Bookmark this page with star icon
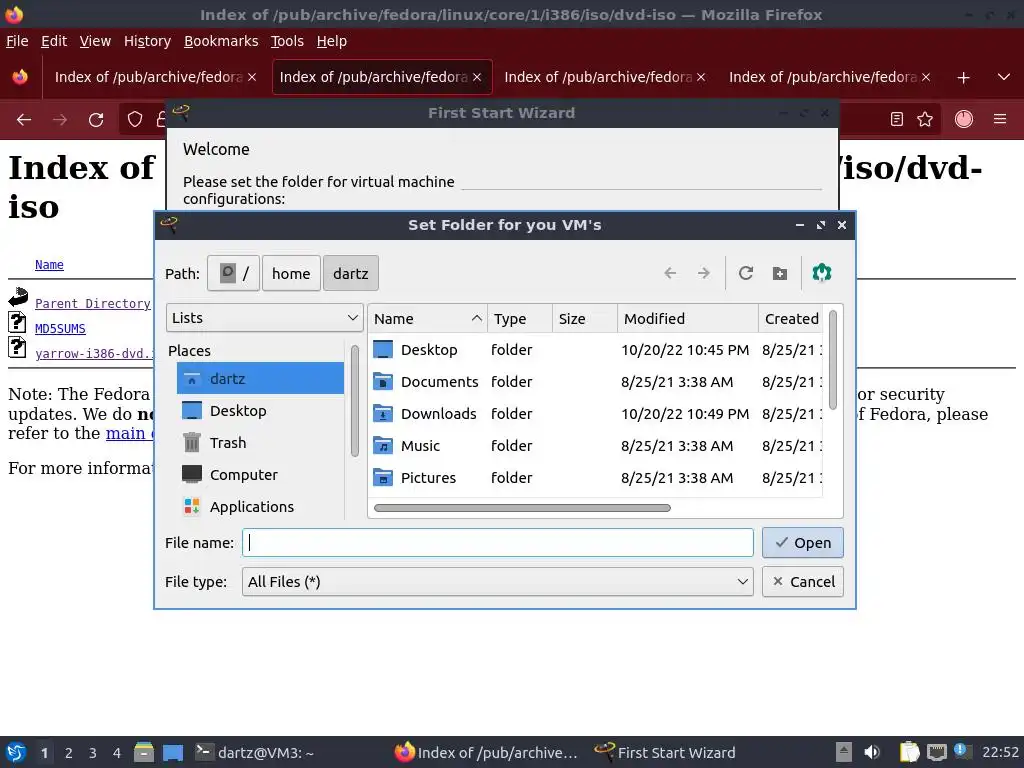Screen dimensions: 1024x768 pos(925,119)
